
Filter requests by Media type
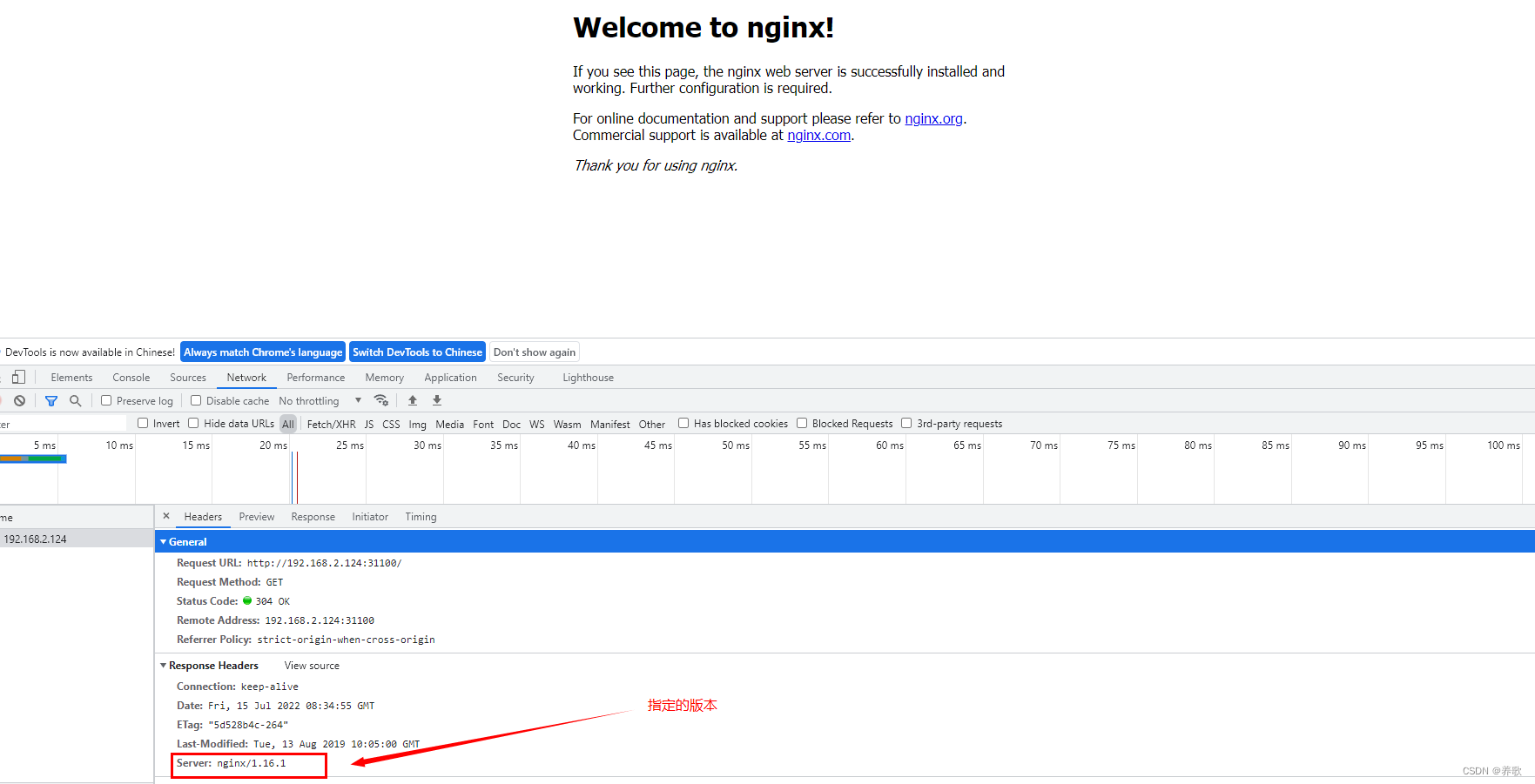click(449, 424)
